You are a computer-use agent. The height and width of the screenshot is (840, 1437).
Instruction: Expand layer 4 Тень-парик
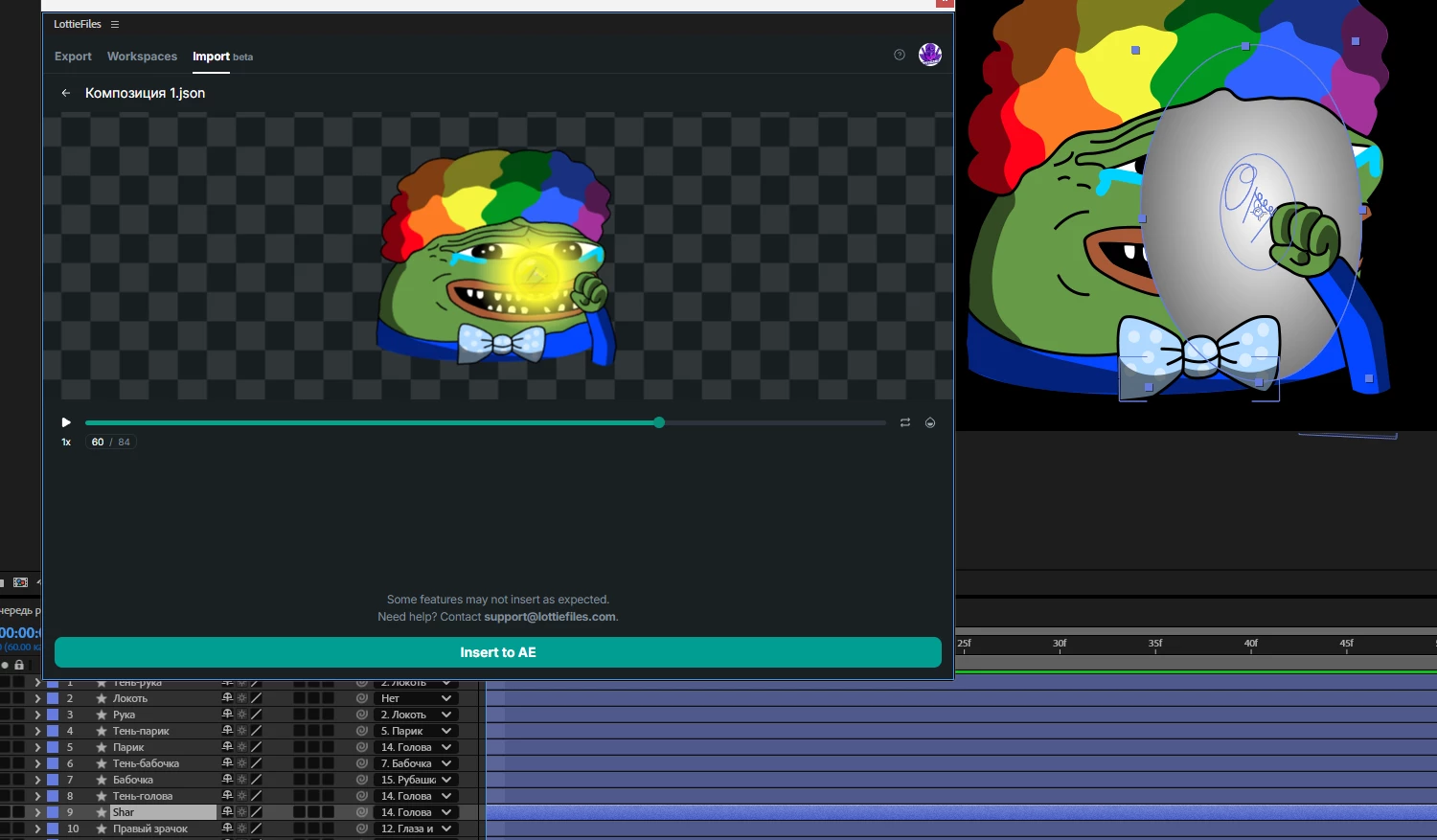[x=37, y=731]
